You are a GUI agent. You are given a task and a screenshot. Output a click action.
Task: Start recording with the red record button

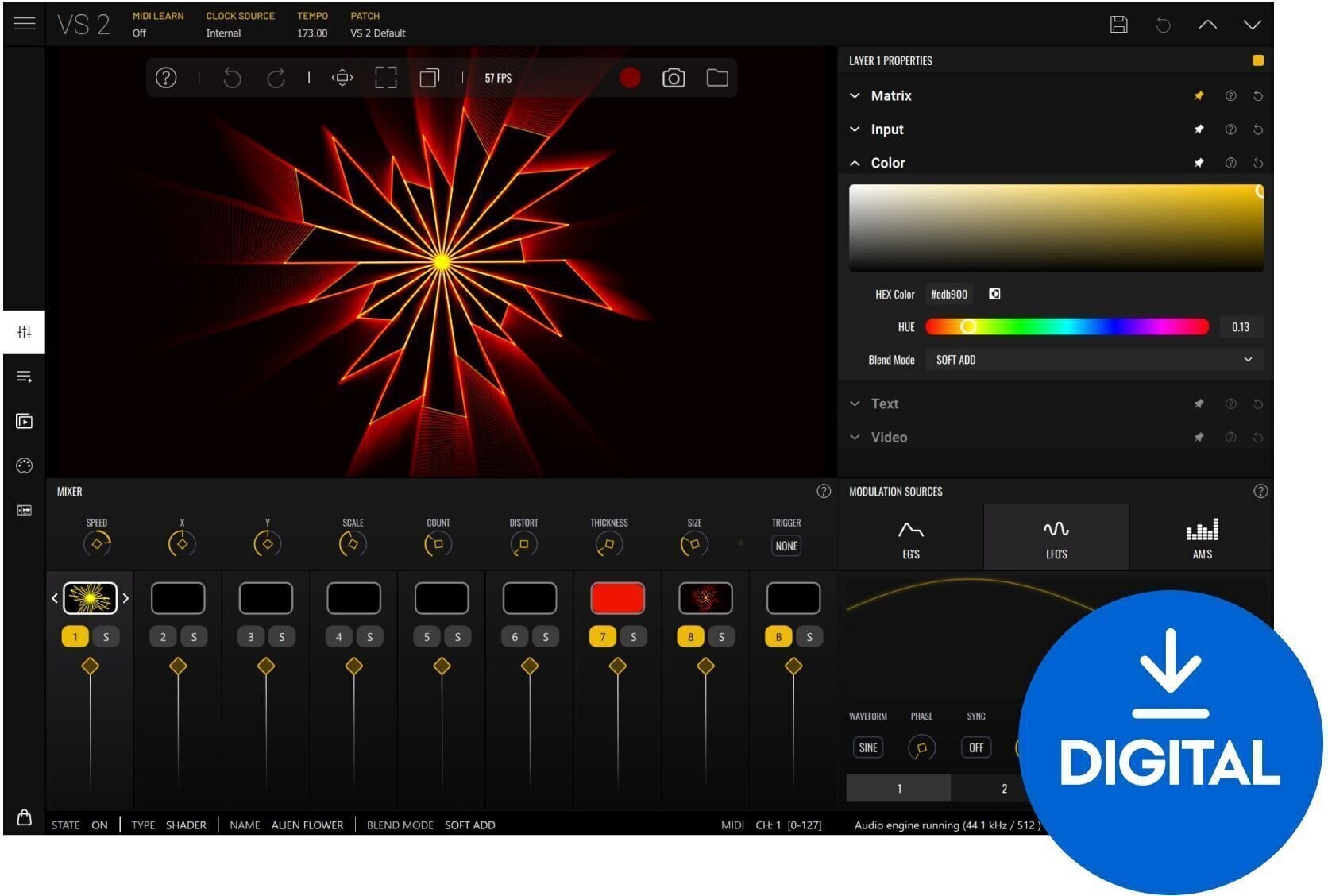(x=631, y=78)
